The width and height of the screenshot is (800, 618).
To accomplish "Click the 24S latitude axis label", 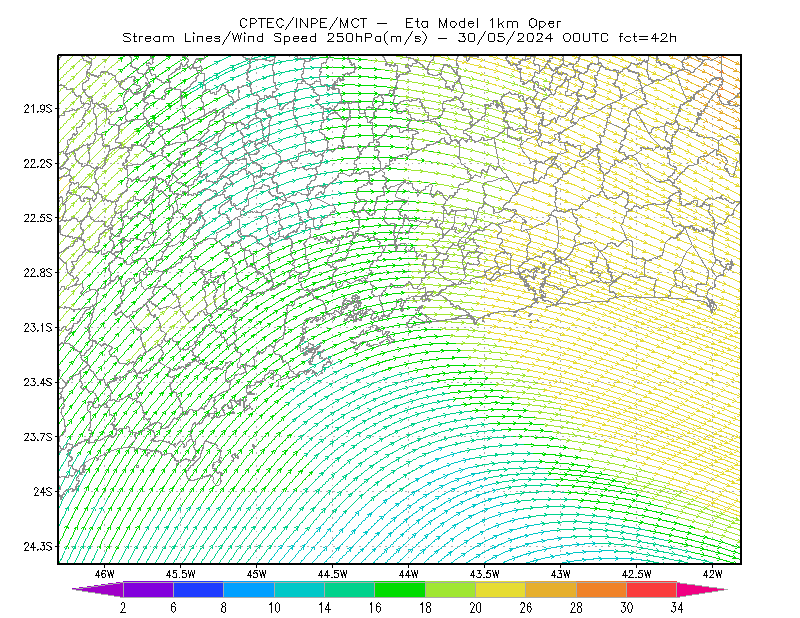I will click(43, 491).
